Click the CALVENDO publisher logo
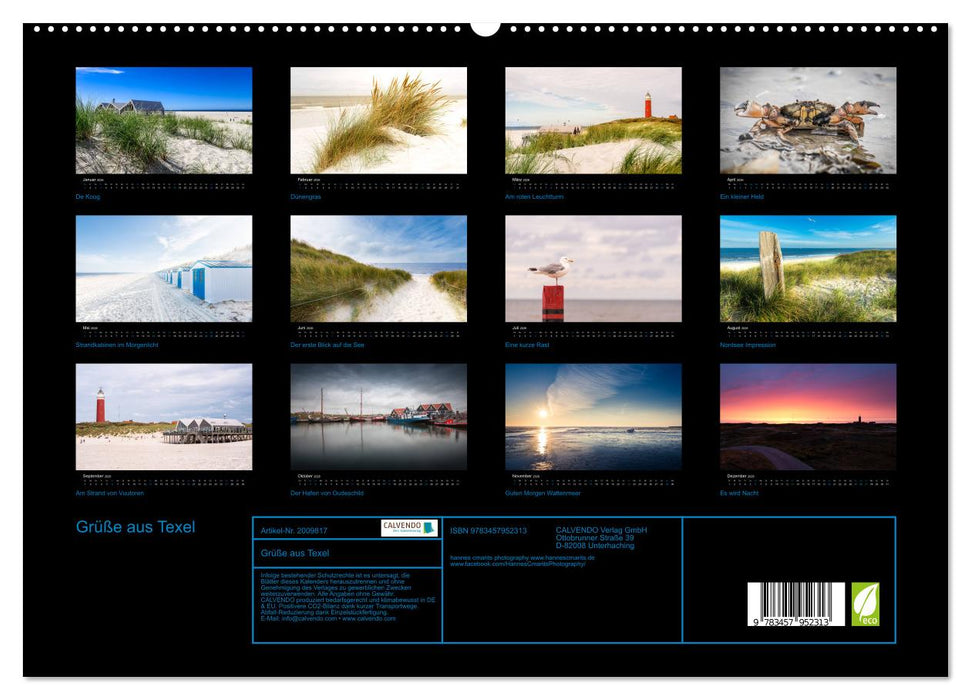 [x=409, y=529]
